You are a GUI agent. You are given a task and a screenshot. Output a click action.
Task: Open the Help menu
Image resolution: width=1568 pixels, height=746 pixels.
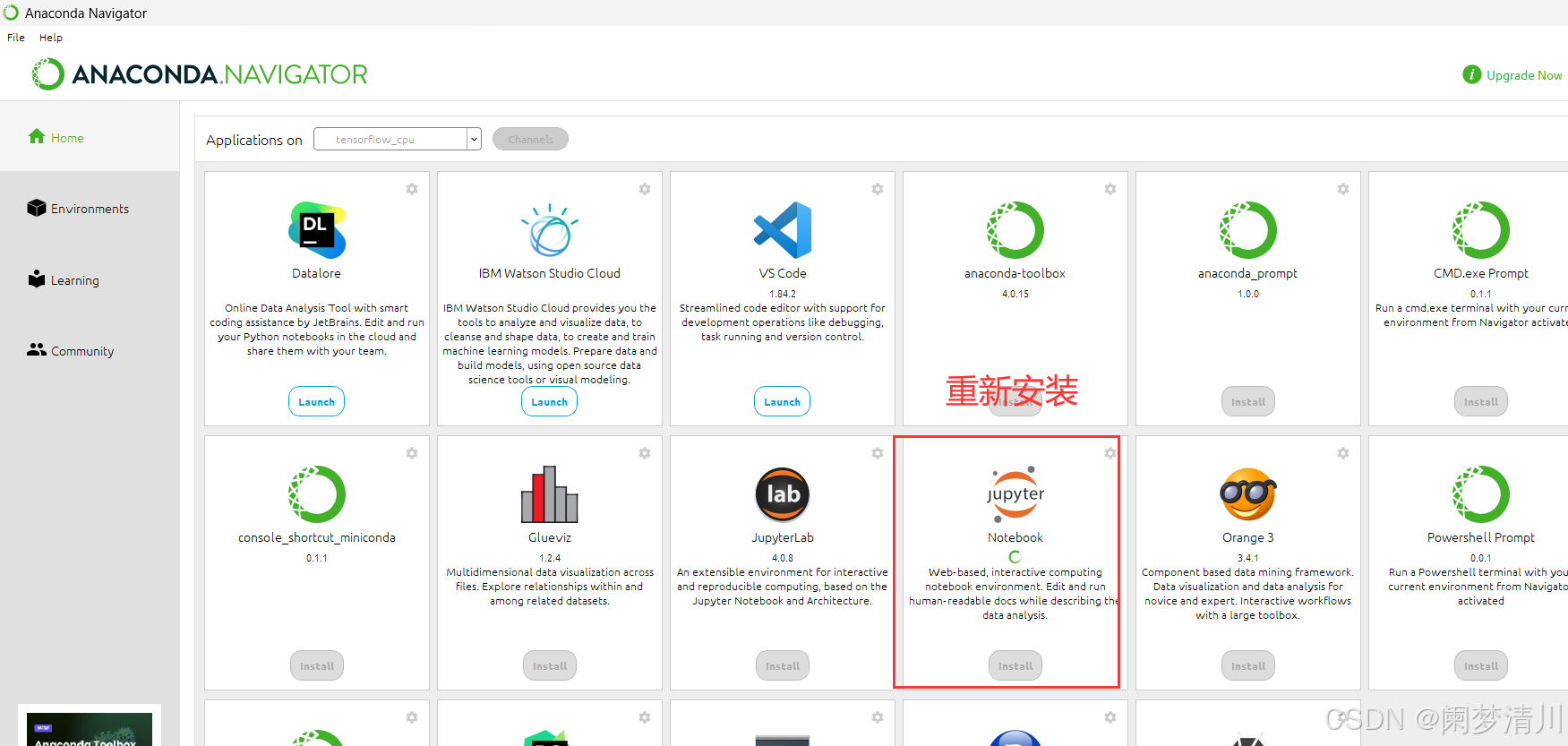coord(51,38)
